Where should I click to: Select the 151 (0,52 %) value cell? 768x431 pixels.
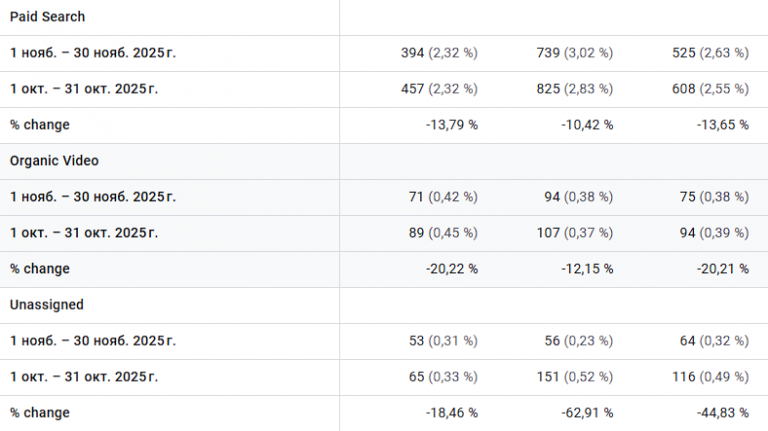pyautogui.click(x=575, y=377)
